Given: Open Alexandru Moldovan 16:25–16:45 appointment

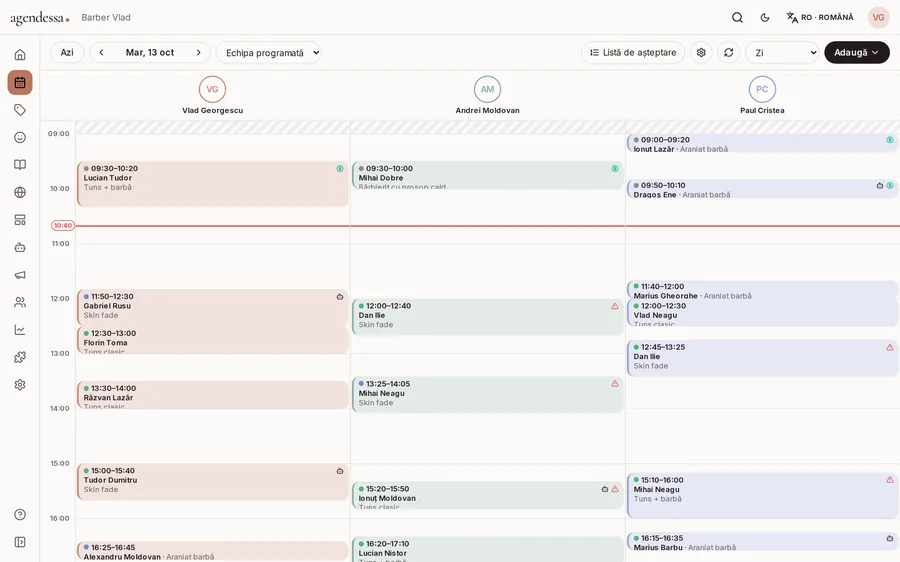Looking at the screenshot, I should pyautogui.click(x=213, y=551).
